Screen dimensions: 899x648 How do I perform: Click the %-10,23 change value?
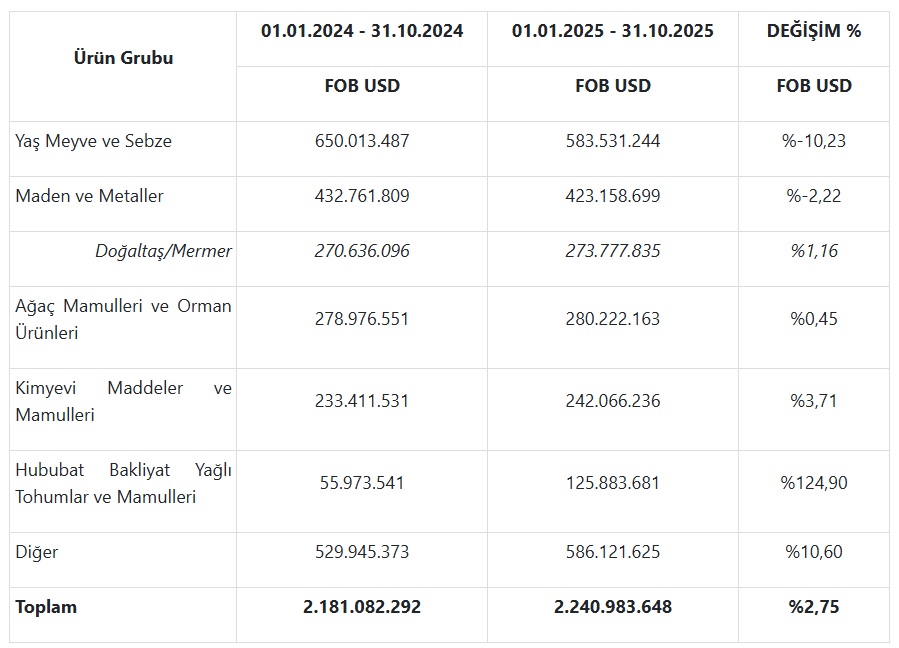point(813,141)
